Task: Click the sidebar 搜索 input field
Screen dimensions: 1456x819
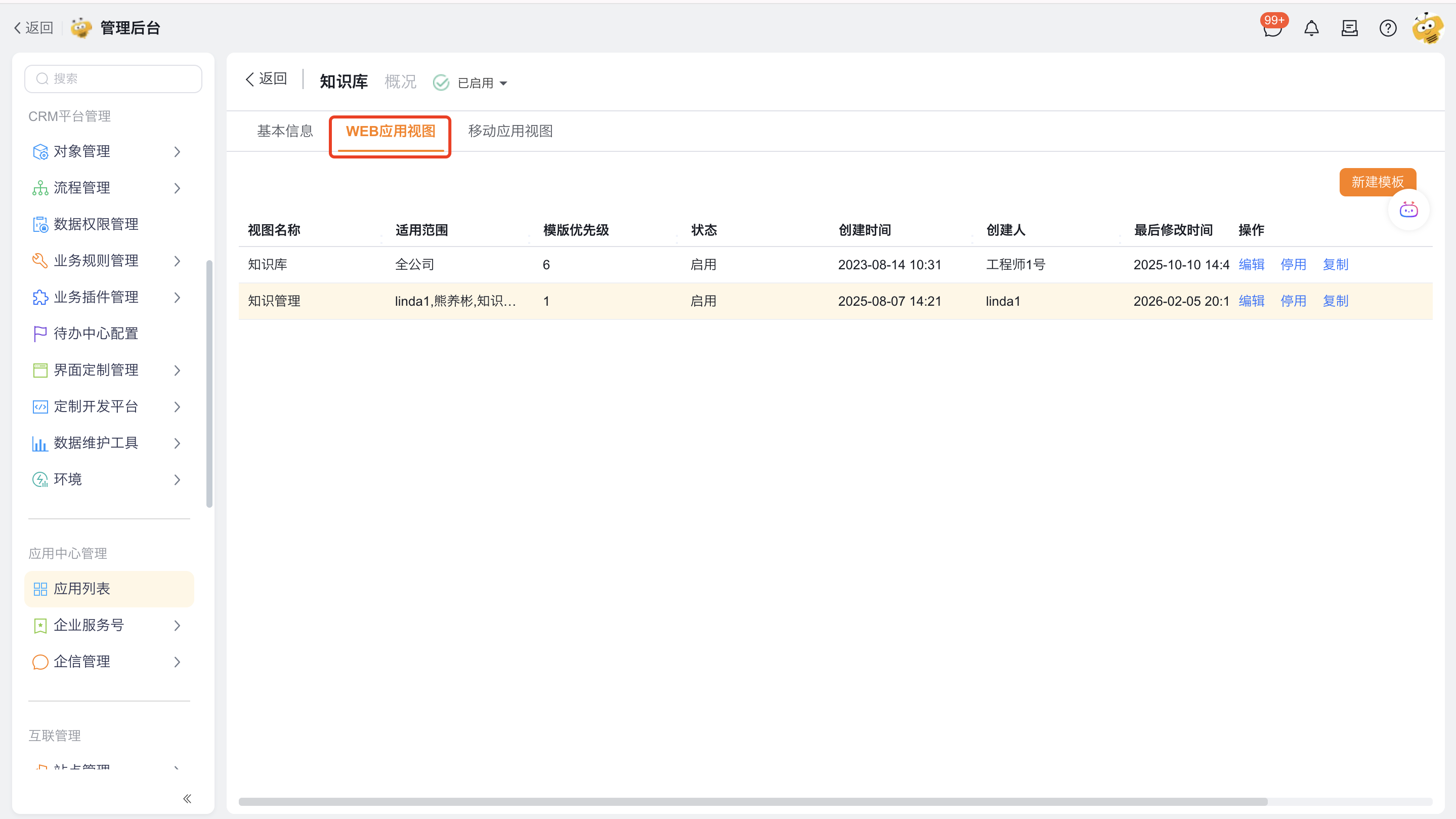Action: tap(113, 78)
